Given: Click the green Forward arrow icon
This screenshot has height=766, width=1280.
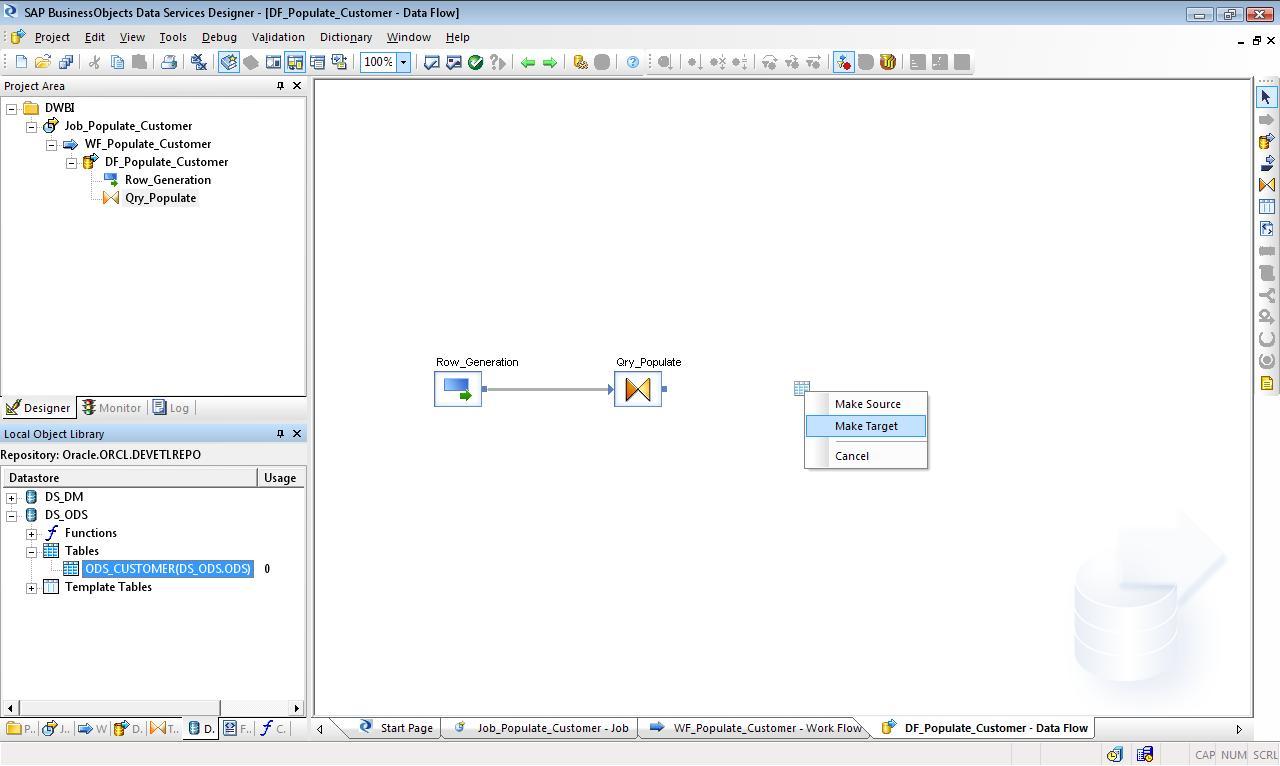Looking at the screenshot, I should [x=550, y=62].
